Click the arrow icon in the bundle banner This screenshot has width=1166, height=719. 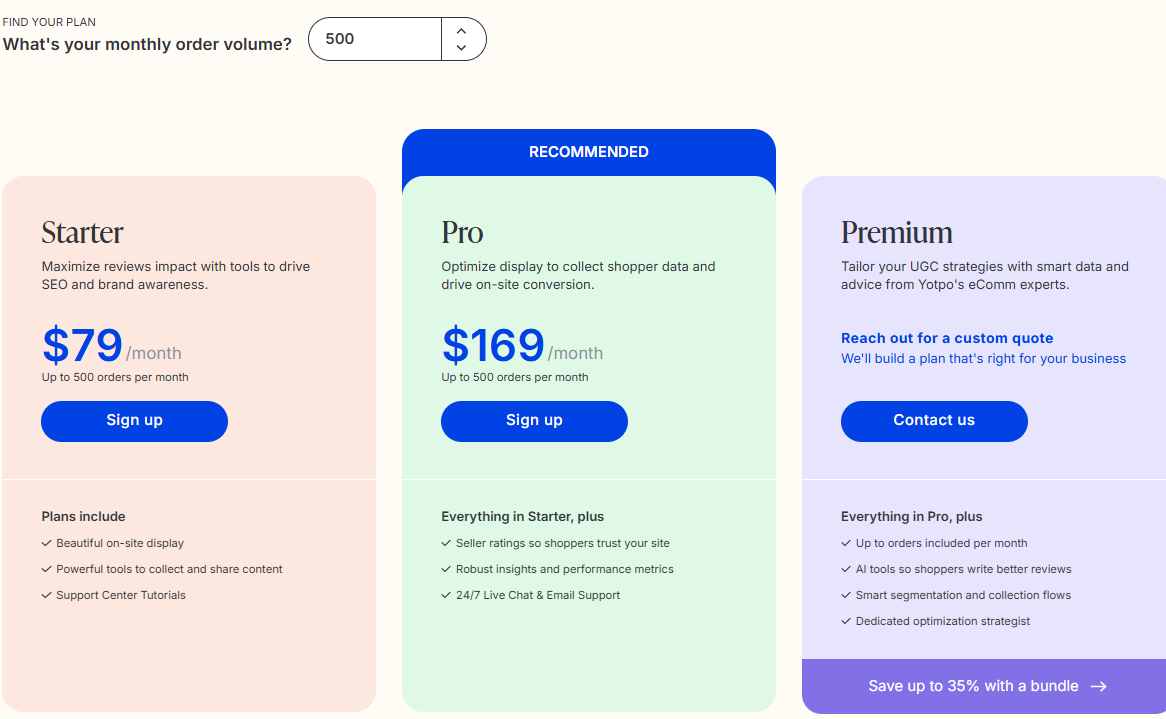[1099, 686]
